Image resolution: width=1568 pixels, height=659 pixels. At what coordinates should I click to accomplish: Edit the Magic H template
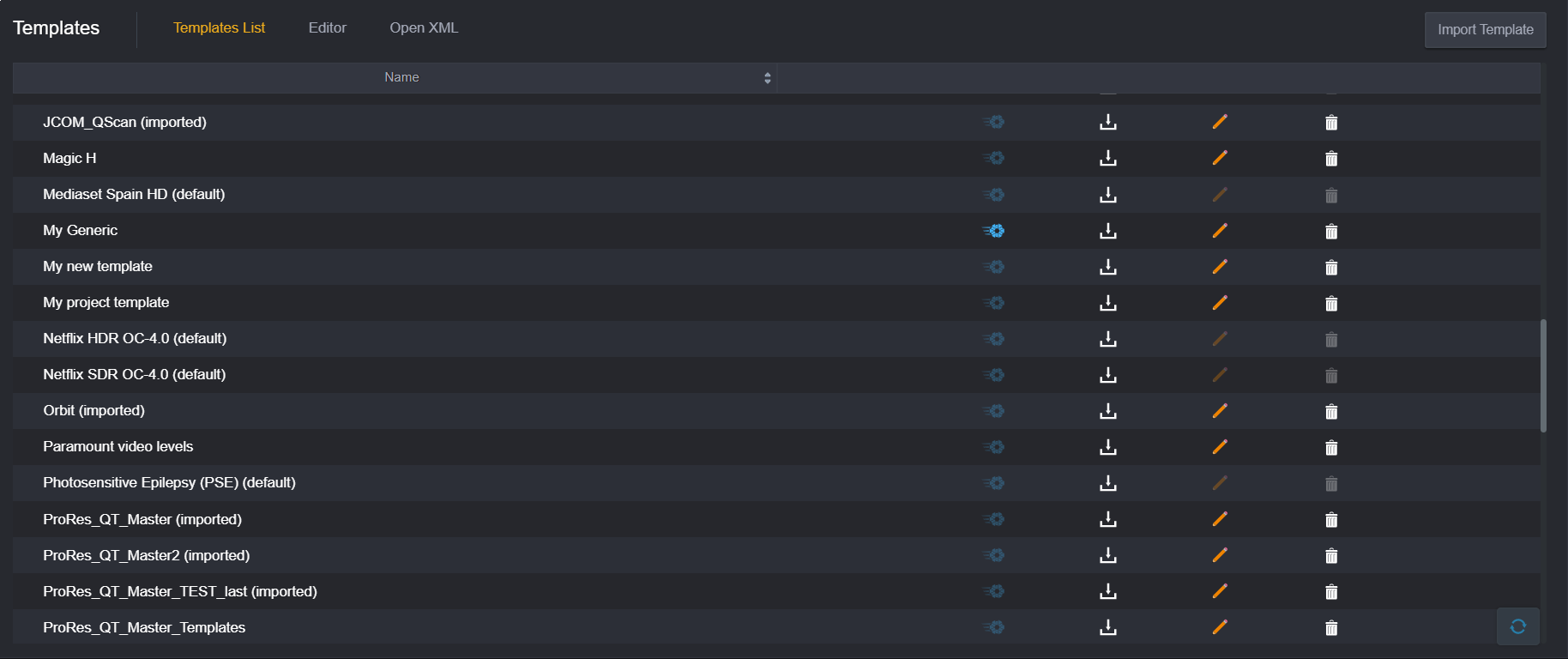pos(1220,158)
